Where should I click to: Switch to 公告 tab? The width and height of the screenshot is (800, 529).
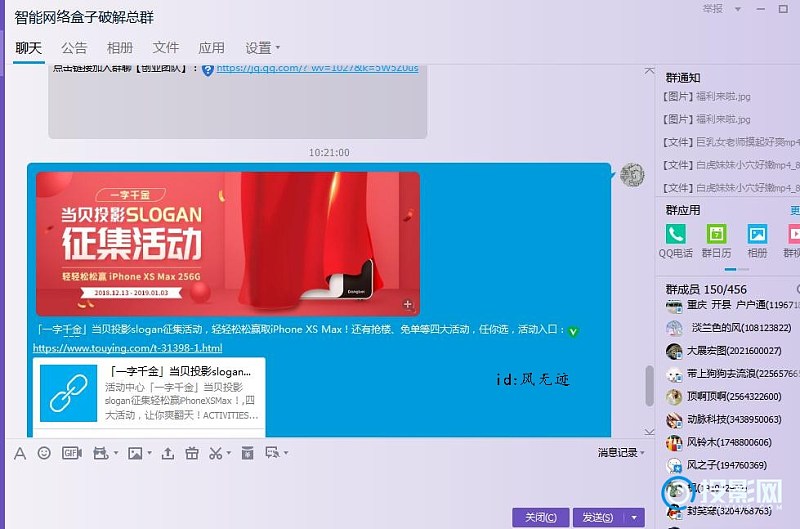click(74, 48)
